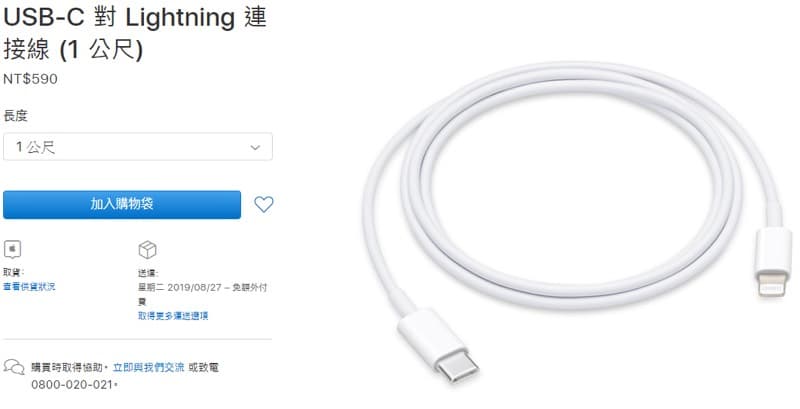Click the delivery box icon
The image size is (800, 409).
click(x=147, y=250)
